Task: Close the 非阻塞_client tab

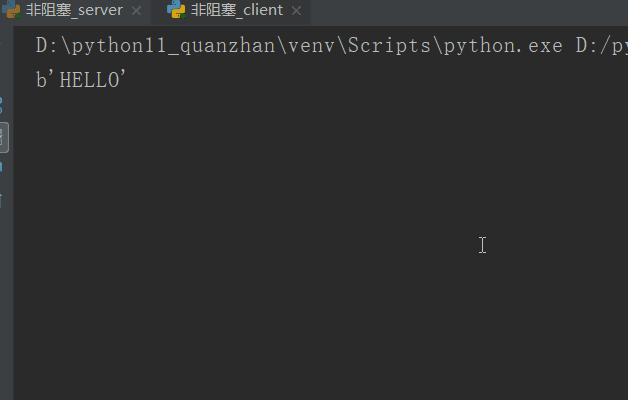Action: (296, 11)
